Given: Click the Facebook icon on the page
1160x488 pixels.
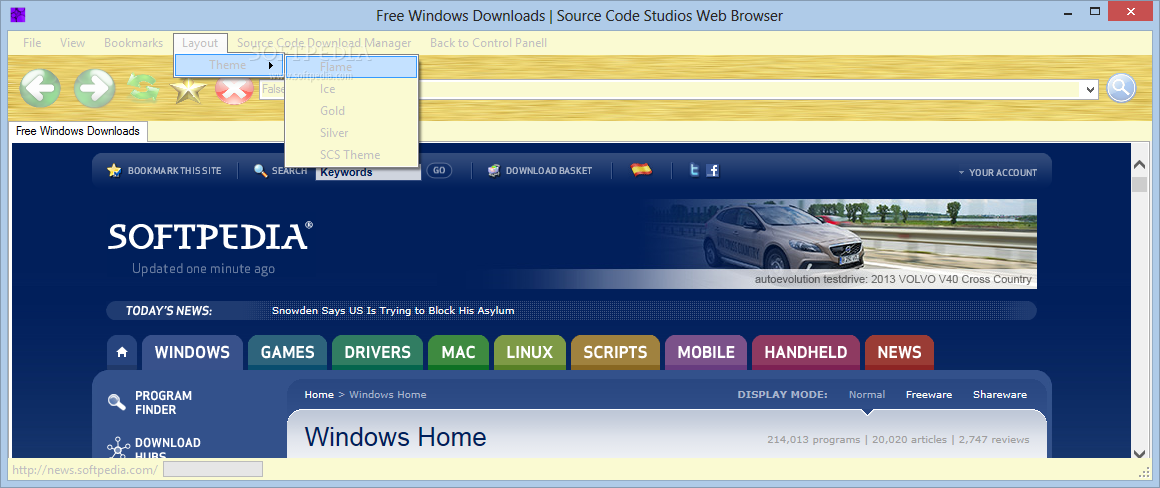Looking at the screenshot, I should (x=712, y=170).
